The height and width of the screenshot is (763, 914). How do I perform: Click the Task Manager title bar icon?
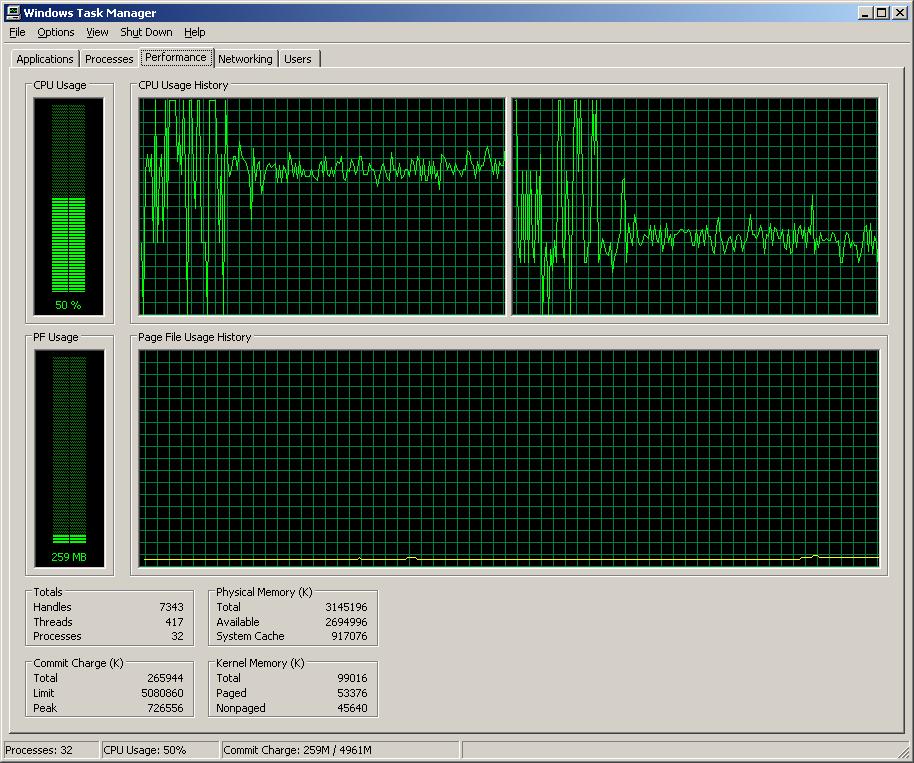pyautogui.click(x=12, y=12)
